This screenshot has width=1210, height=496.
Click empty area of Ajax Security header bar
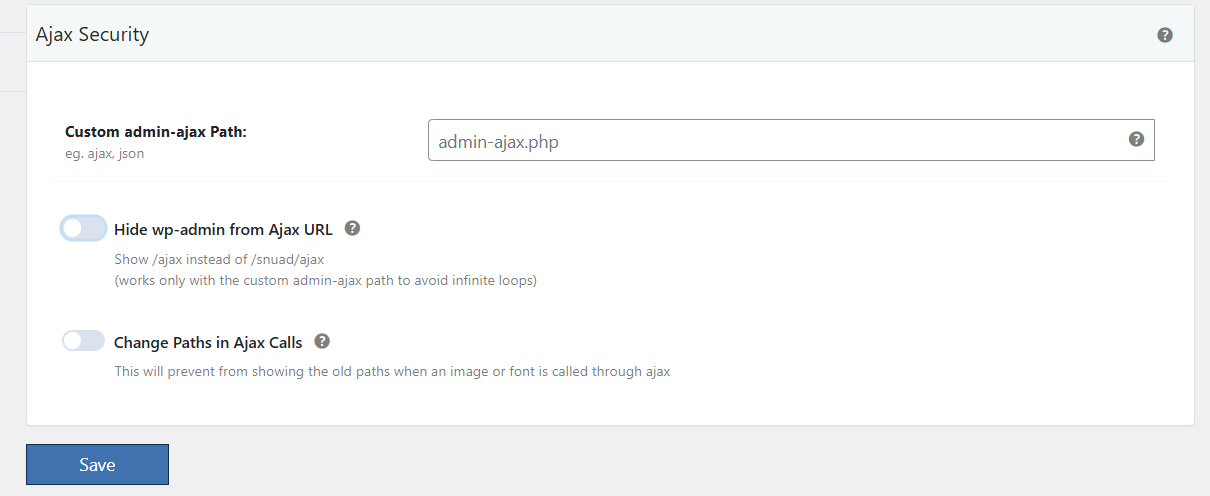(650, 35)
